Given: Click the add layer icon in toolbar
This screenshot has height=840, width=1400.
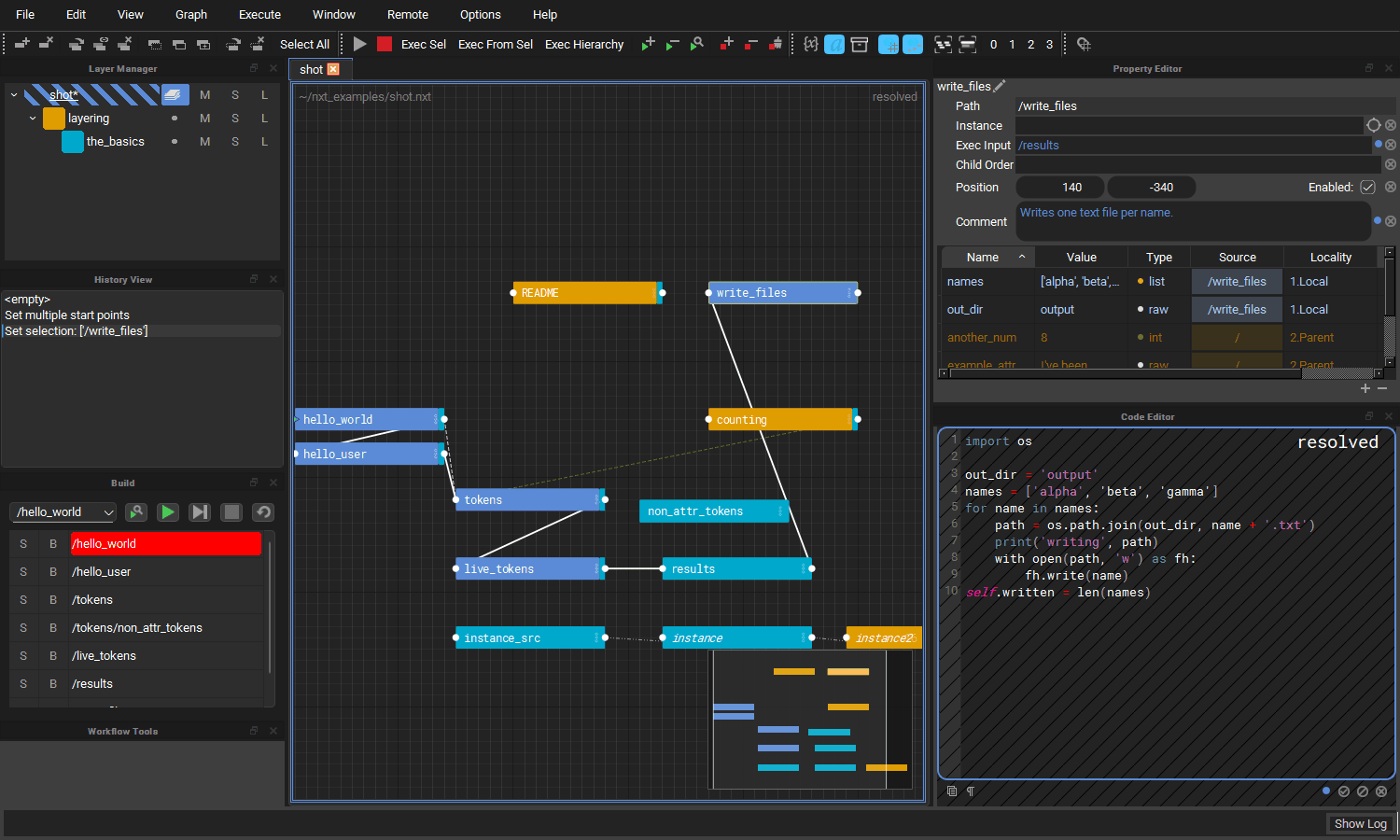Looking at the screenshot, I should pyautogui.click(x=22, y=44).
